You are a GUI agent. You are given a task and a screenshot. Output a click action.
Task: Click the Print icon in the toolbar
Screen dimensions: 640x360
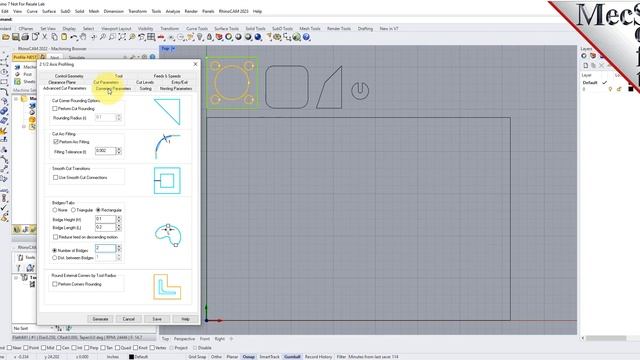[25, 37]
